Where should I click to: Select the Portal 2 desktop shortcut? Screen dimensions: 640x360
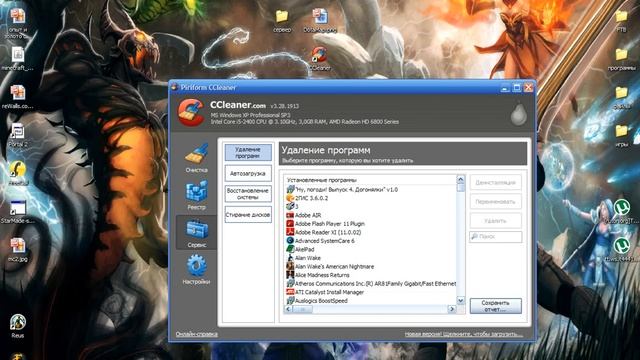coord(18,136)
